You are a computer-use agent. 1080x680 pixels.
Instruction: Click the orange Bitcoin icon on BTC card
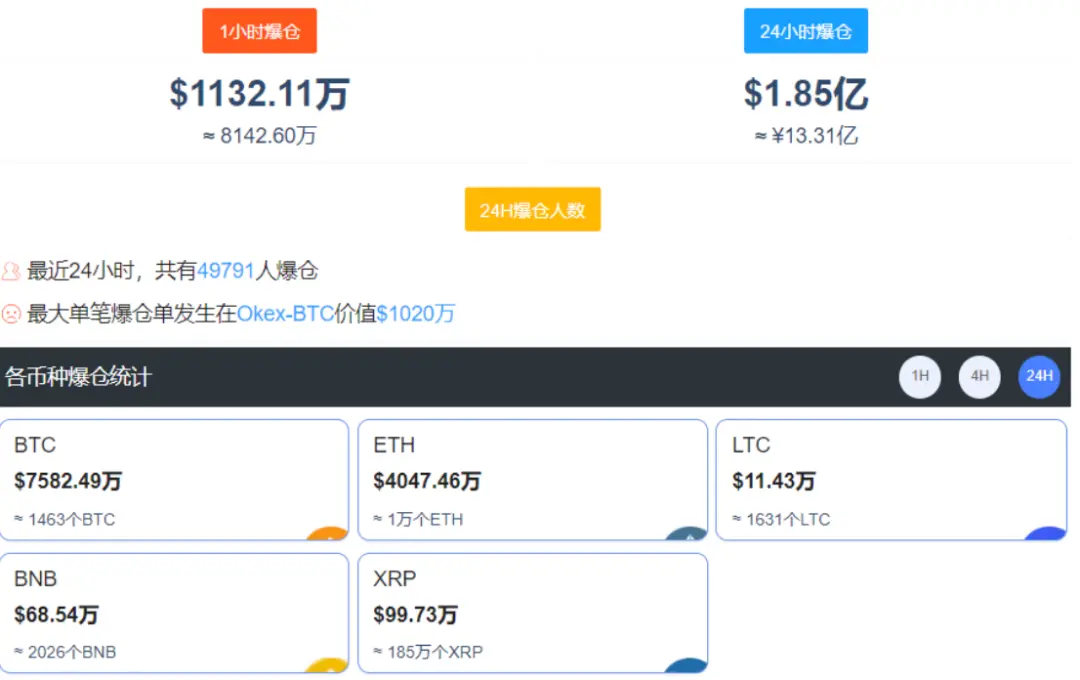(x=328, y=533)
